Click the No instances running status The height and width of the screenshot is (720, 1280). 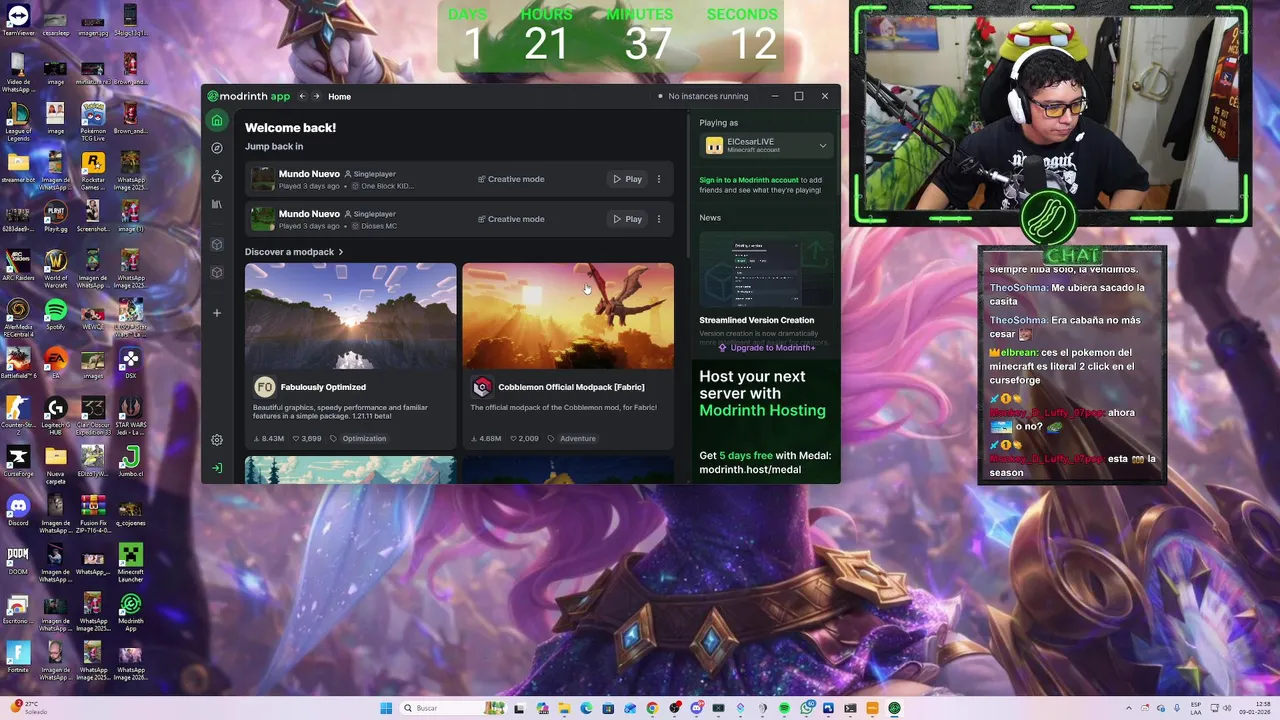coord(703,96)
